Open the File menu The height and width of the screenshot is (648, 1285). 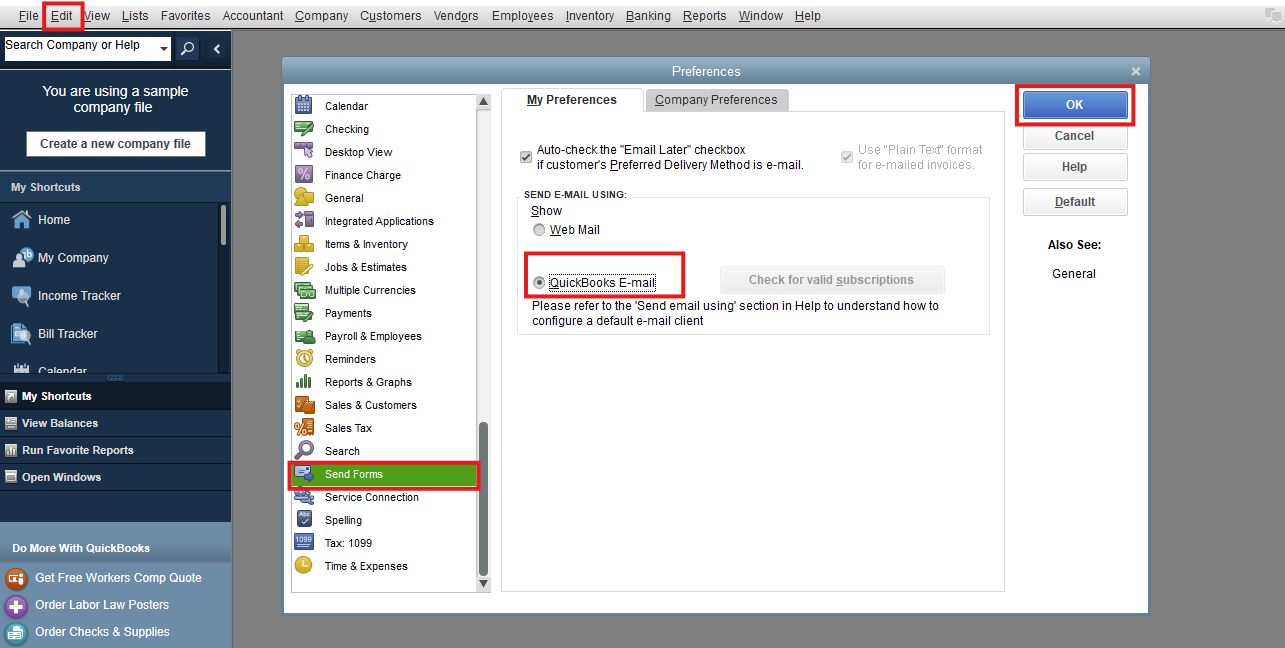[29, 16]
